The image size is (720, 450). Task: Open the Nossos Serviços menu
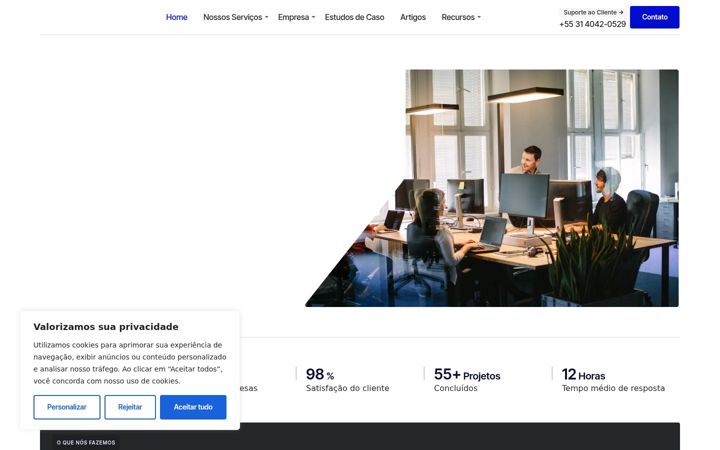point(233,17)
